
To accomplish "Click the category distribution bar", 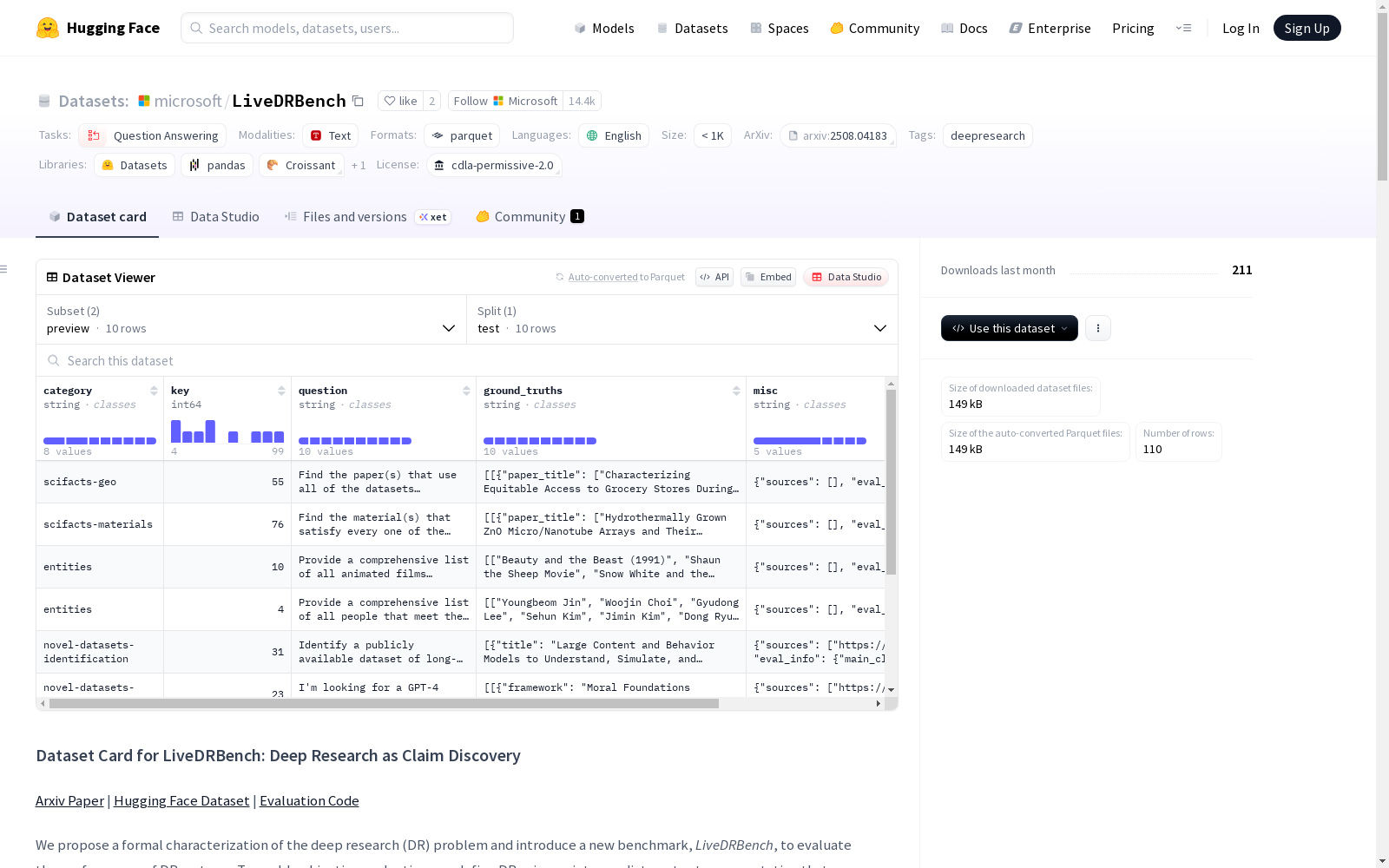I will click(100, 441).
